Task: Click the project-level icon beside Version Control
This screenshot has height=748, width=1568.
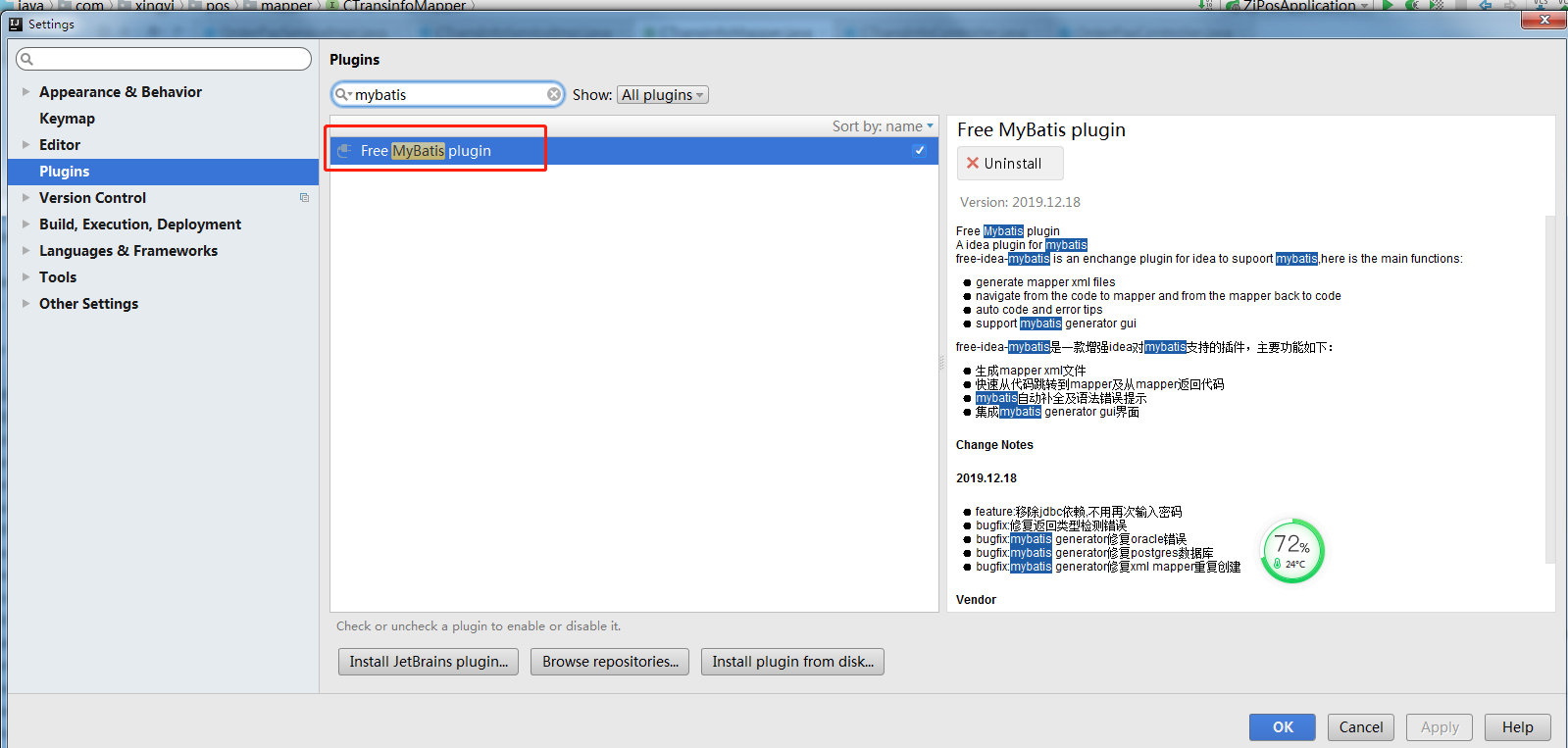Action: 304,197
